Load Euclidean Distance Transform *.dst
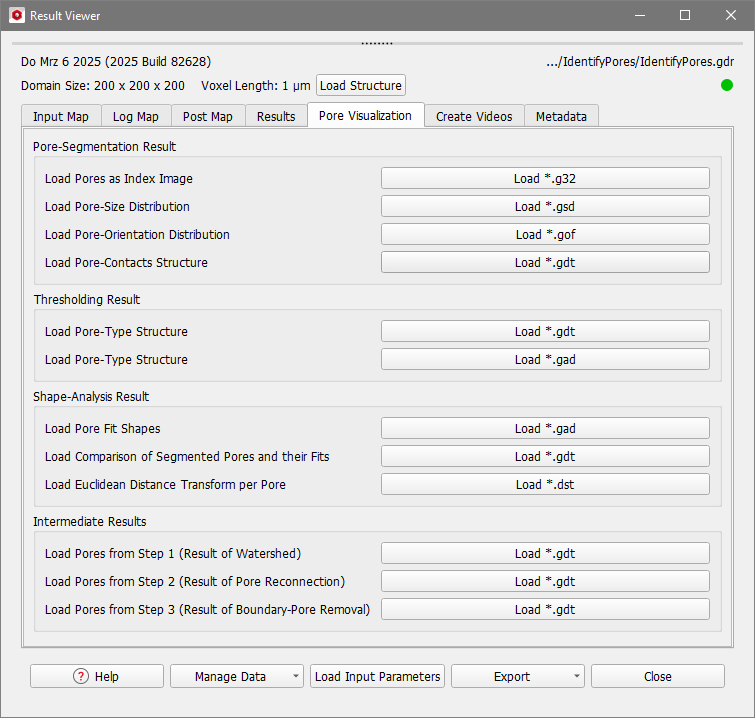Image resolution: width=755 pixels, height=718 pixels. pyautogui.click(x=545, y=484)
